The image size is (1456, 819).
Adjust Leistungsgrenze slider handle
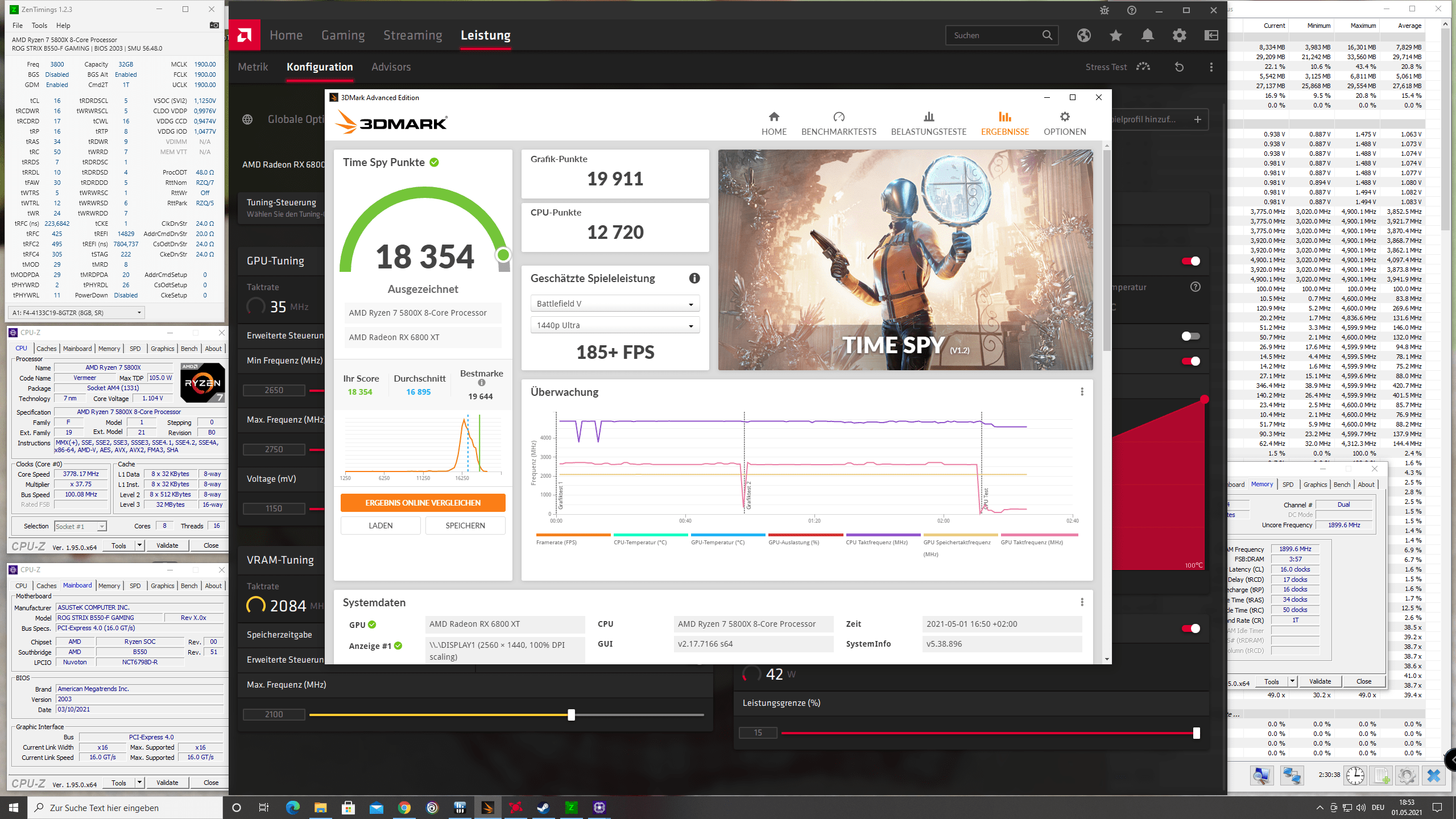pyautogui.click(x=1196, y=733)
